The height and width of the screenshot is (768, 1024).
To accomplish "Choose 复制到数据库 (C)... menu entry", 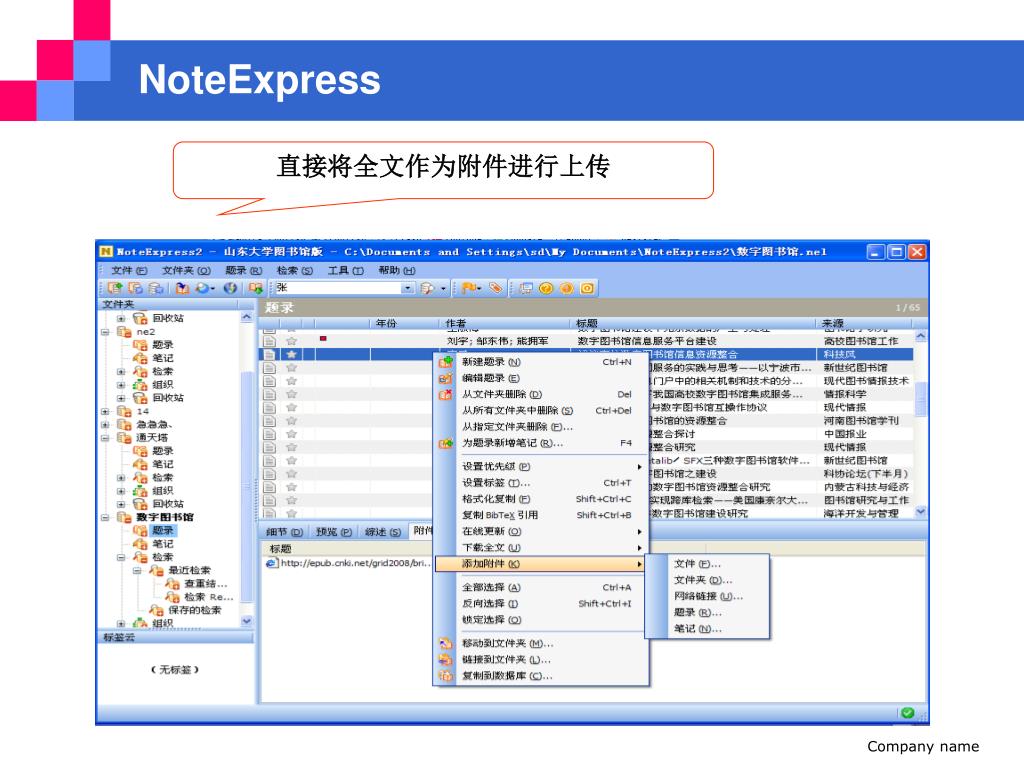I will (x=541, y=676).
